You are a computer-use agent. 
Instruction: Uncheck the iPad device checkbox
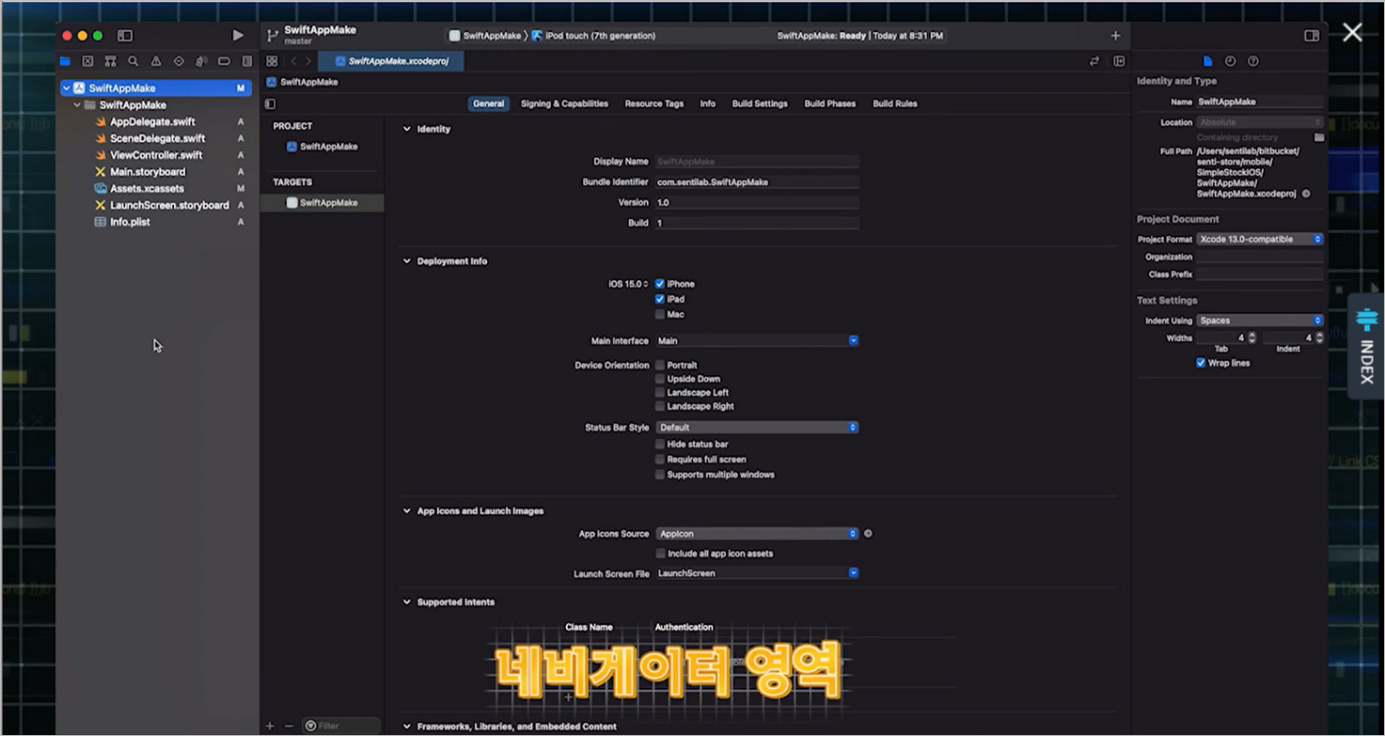(660, 299)
